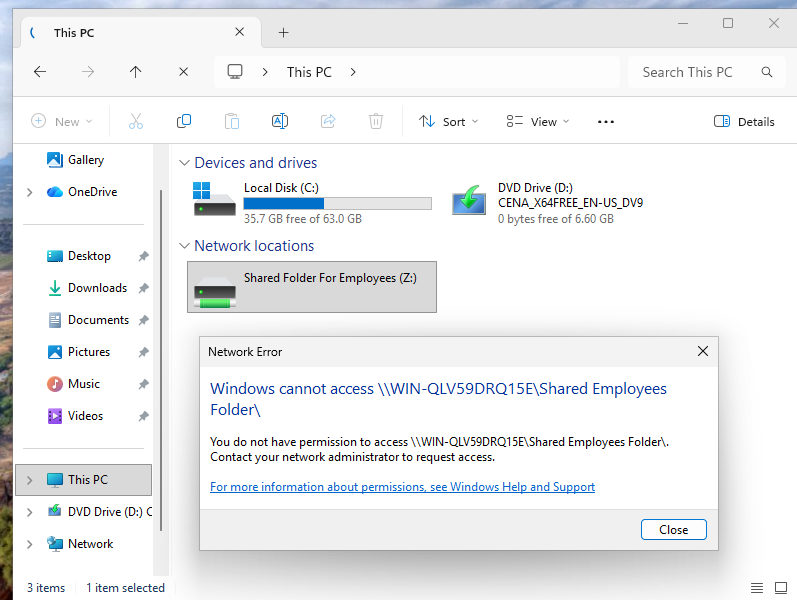Click the Rename icon in toolbar
The image size is (797, 600).
point(280,121)
